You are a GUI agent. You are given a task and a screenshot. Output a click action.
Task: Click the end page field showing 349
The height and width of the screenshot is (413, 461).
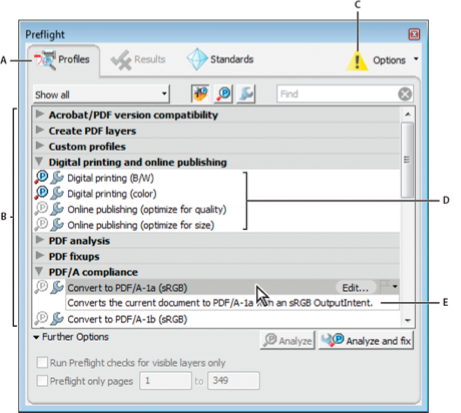233,381
